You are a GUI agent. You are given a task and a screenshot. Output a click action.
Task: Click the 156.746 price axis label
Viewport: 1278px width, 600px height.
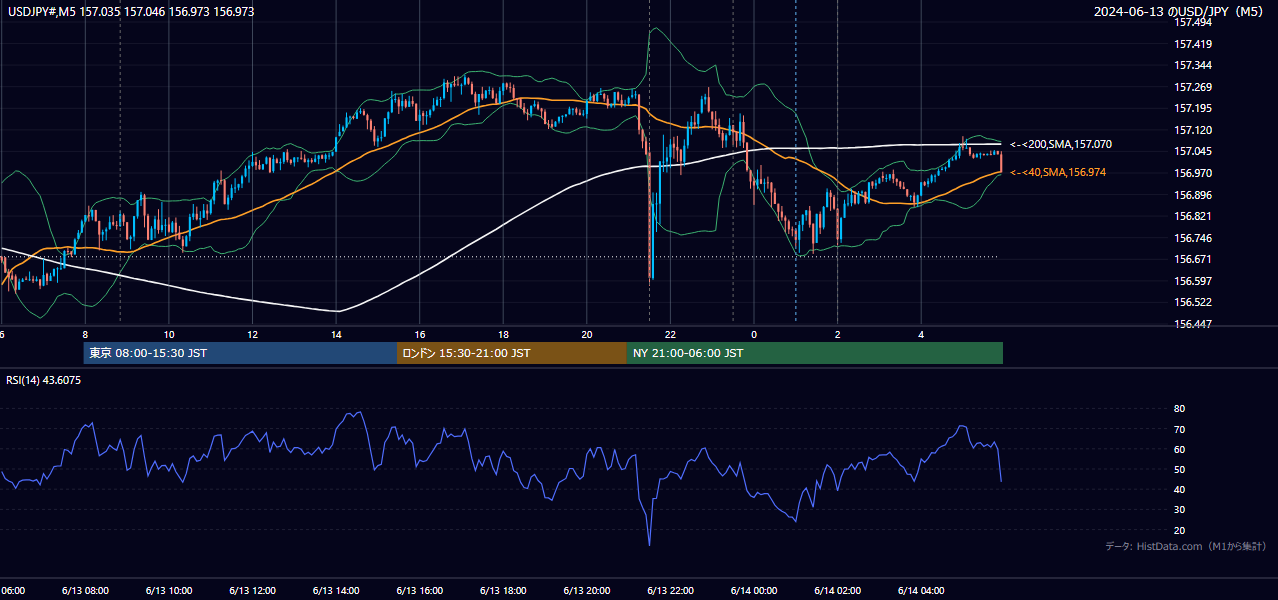(x=1194, y=238)
